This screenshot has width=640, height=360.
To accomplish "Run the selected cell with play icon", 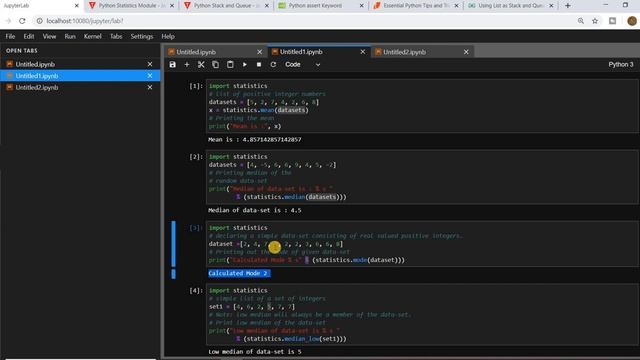I will (x=244, y=64).
